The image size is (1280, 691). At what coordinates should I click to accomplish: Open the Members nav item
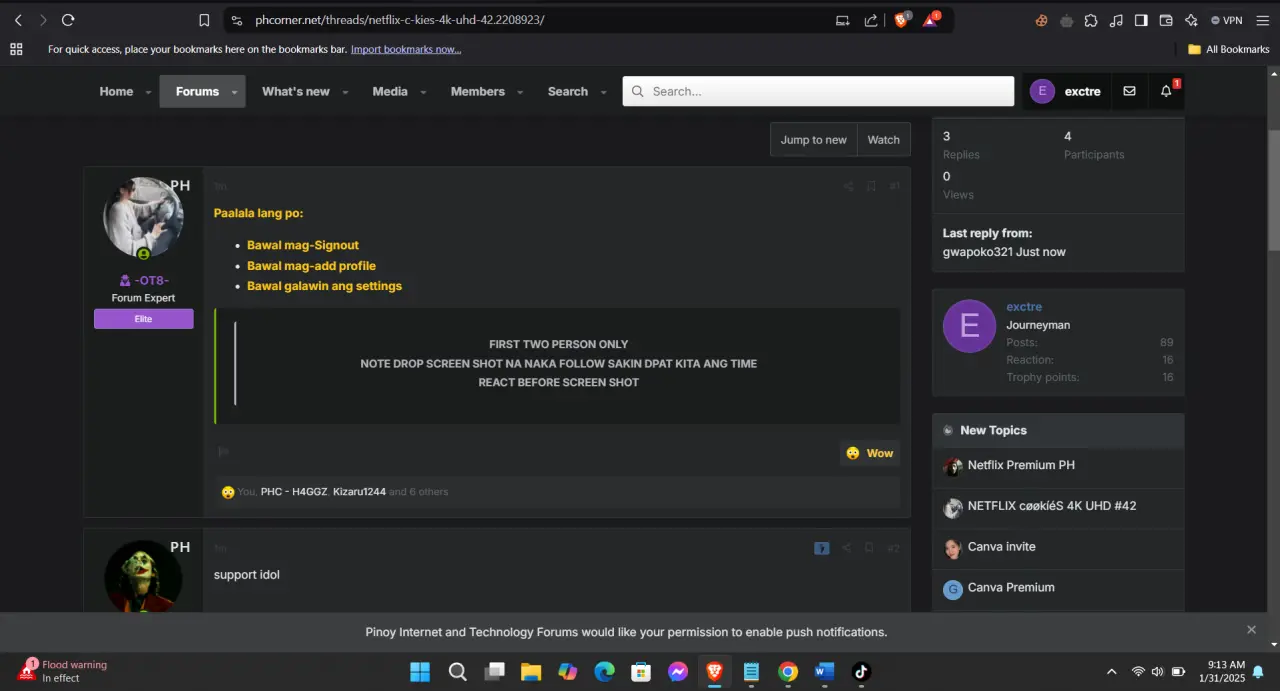tap(478, 91)
